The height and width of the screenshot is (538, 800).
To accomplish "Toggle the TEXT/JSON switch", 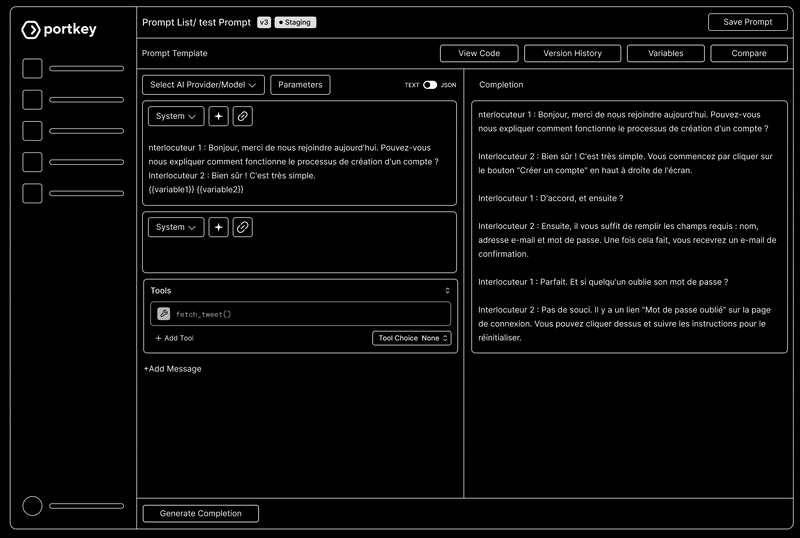I will [430, 85].
